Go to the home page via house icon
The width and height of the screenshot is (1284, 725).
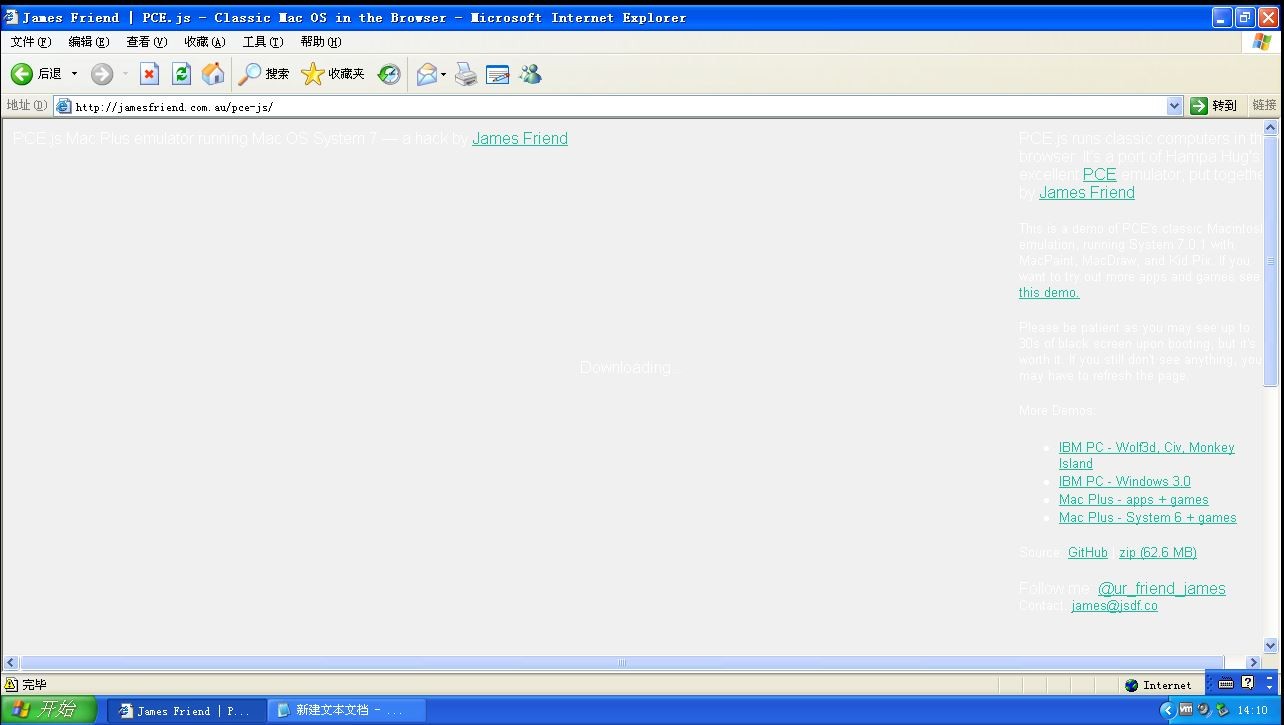(213, 74)
